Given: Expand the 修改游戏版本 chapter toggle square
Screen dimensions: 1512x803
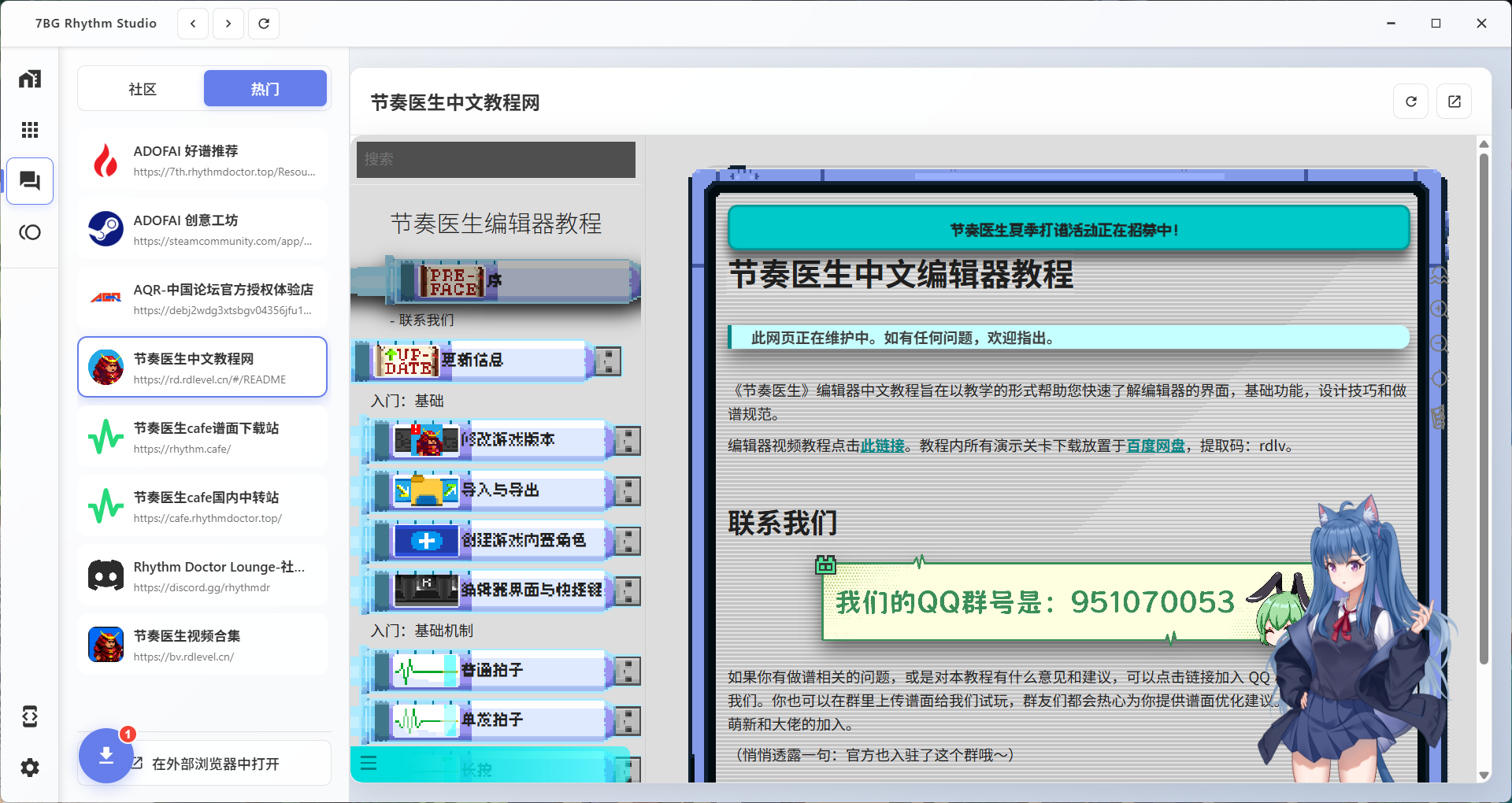Looking at the screenshot, I should pos(626,441).
